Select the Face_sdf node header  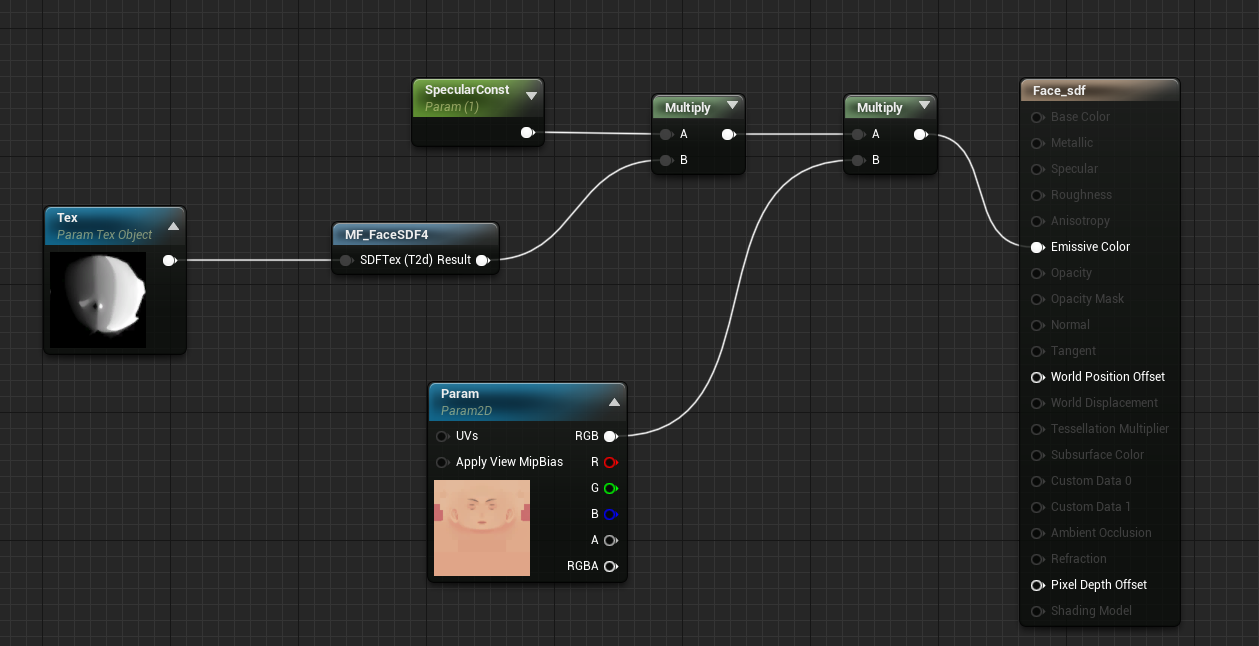(1099, 90)
